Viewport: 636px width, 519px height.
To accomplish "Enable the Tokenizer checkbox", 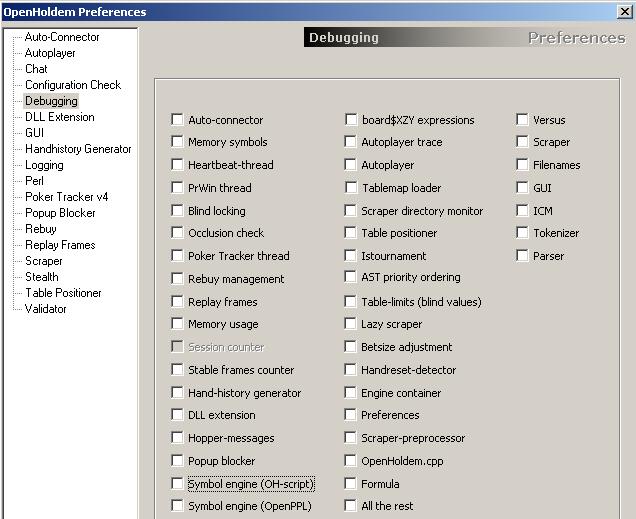I will pos(522,233).
